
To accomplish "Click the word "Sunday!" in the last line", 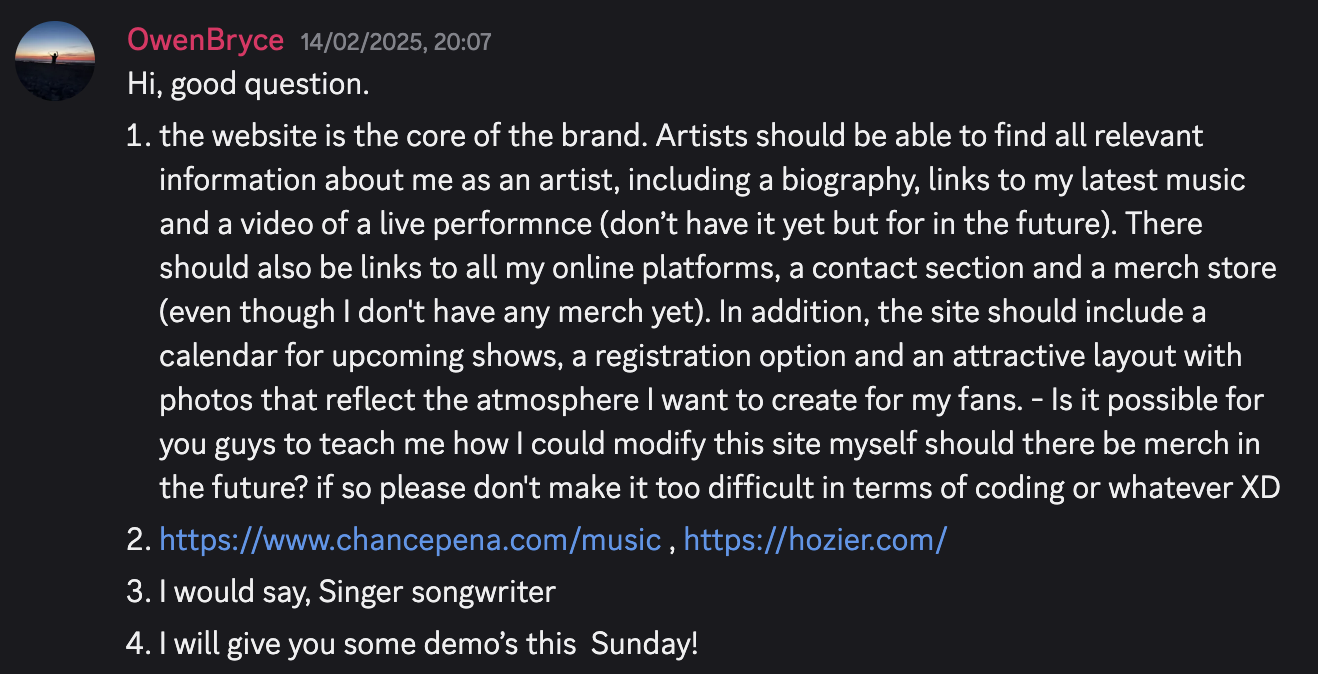I will pyautogui.click(x=644, y=643).
